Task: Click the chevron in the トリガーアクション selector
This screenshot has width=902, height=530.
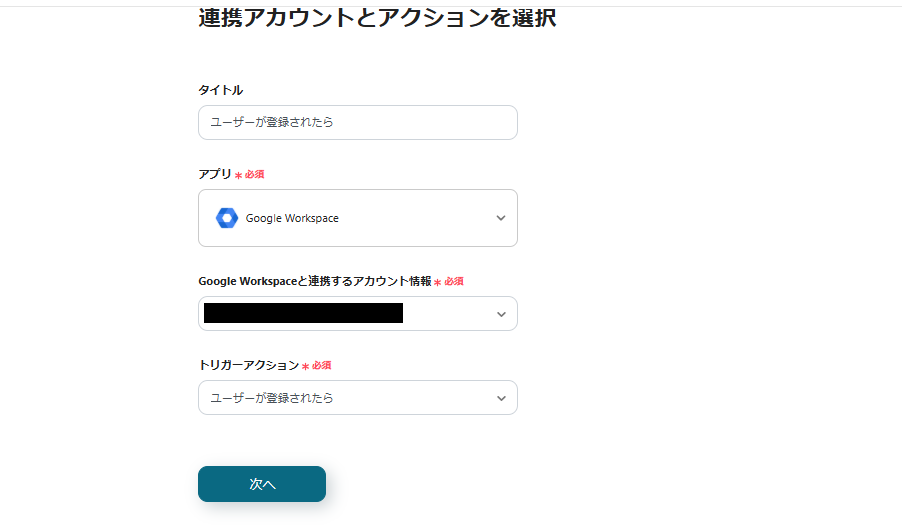Action: click(501, 398)
